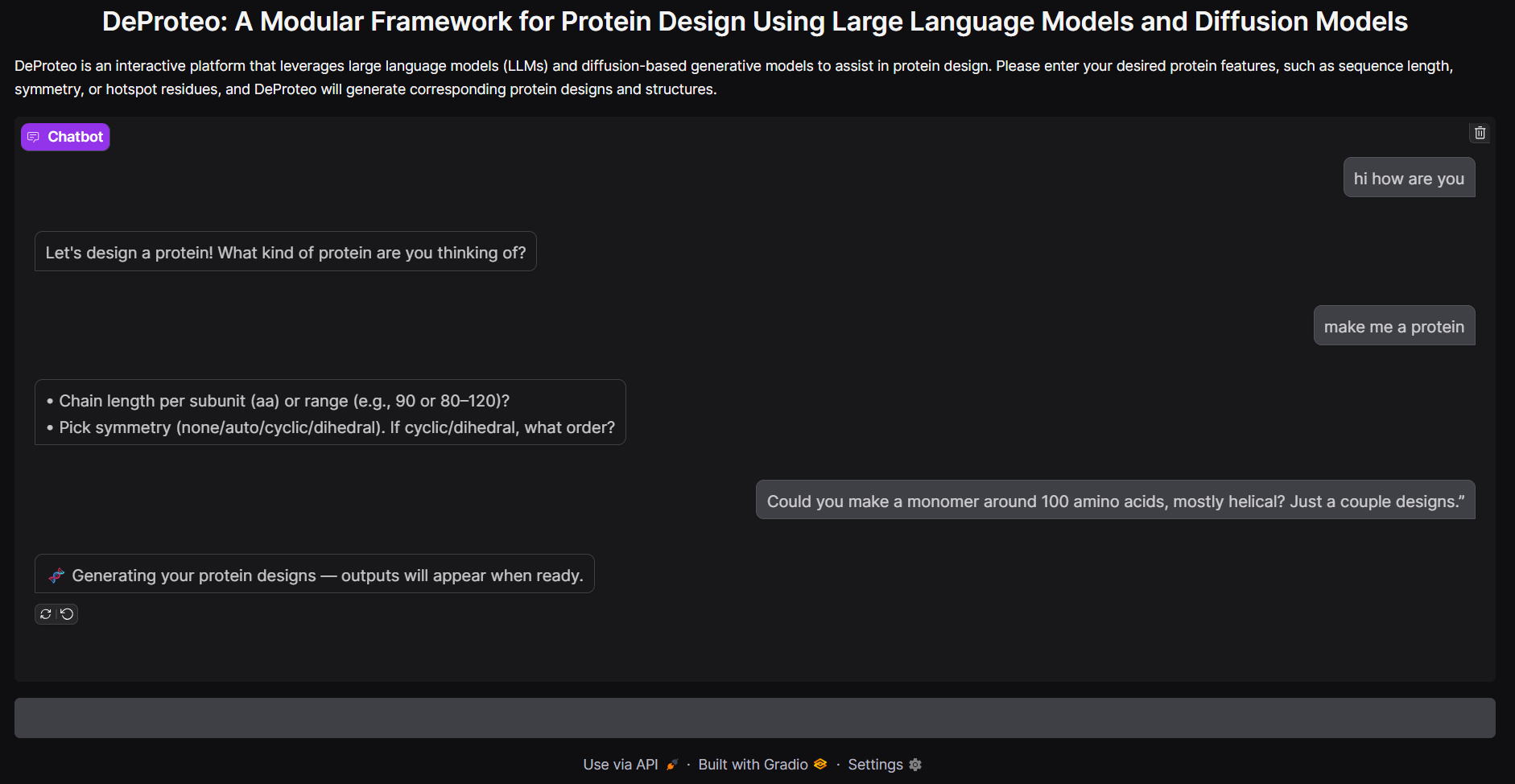Click the "make me a protein" message bubble
1515x784 pixels.
click(1393, 327)
